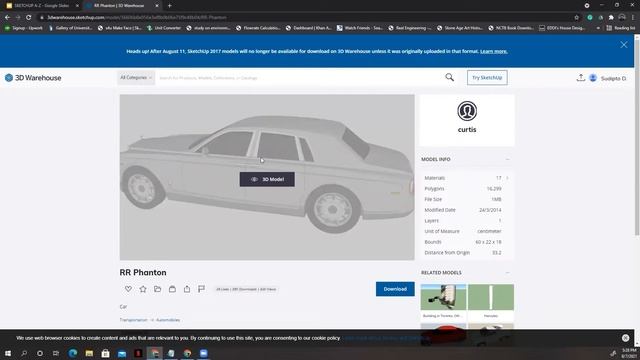Click the Polygons value 16,299

click(x=494, y=189)
